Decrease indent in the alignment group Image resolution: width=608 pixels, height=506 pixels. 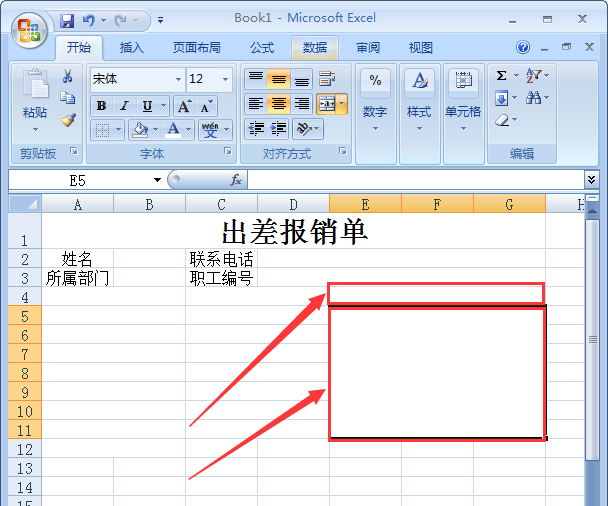pos(256,128)
